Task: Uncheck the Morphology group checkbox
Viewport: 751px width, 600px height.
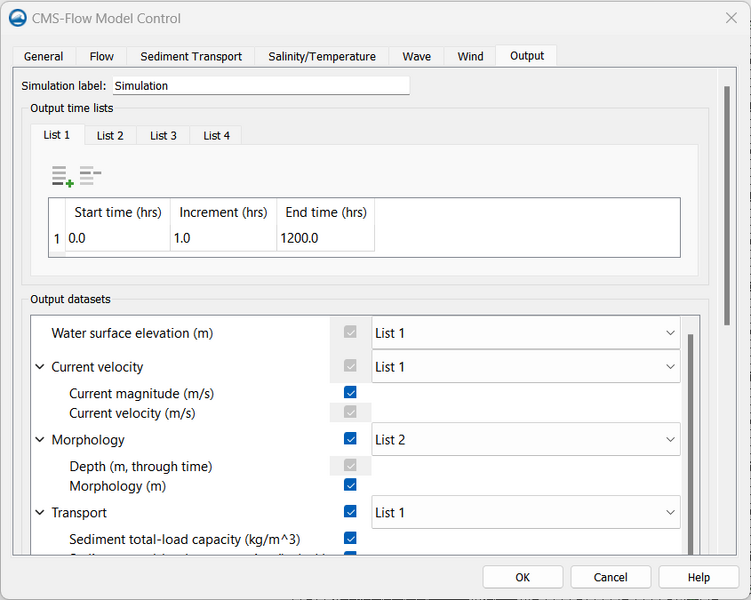Action: pyautogui.click(x=350, y=439)
